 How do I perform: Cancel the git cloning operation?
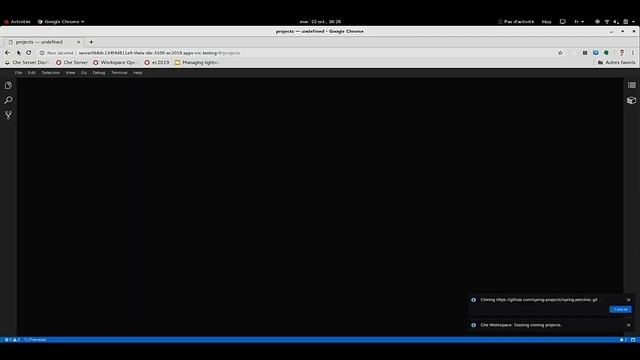620,309
